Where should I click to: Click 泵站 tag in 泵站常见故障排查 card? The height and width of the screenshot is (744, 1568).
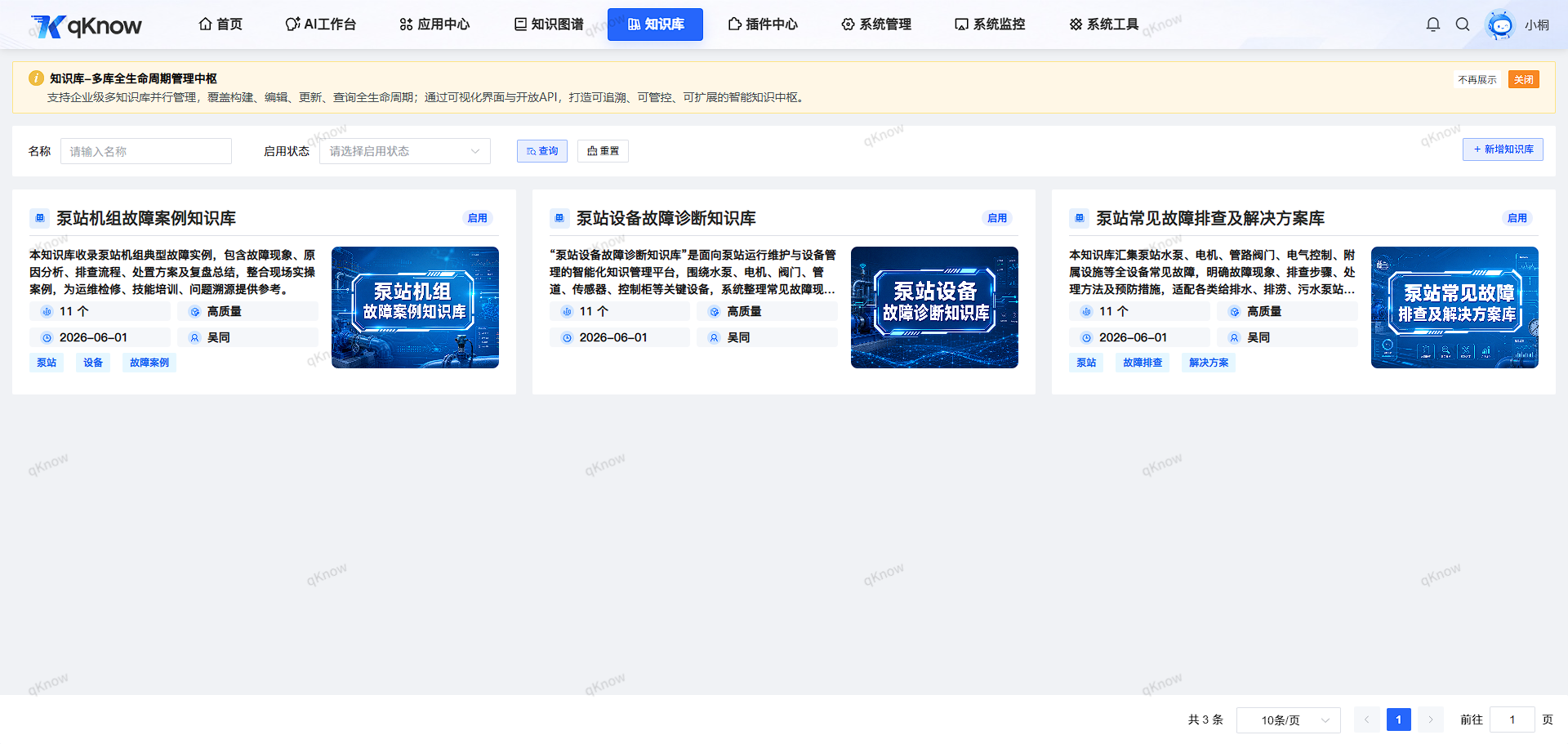click(x=1086, y=363)
